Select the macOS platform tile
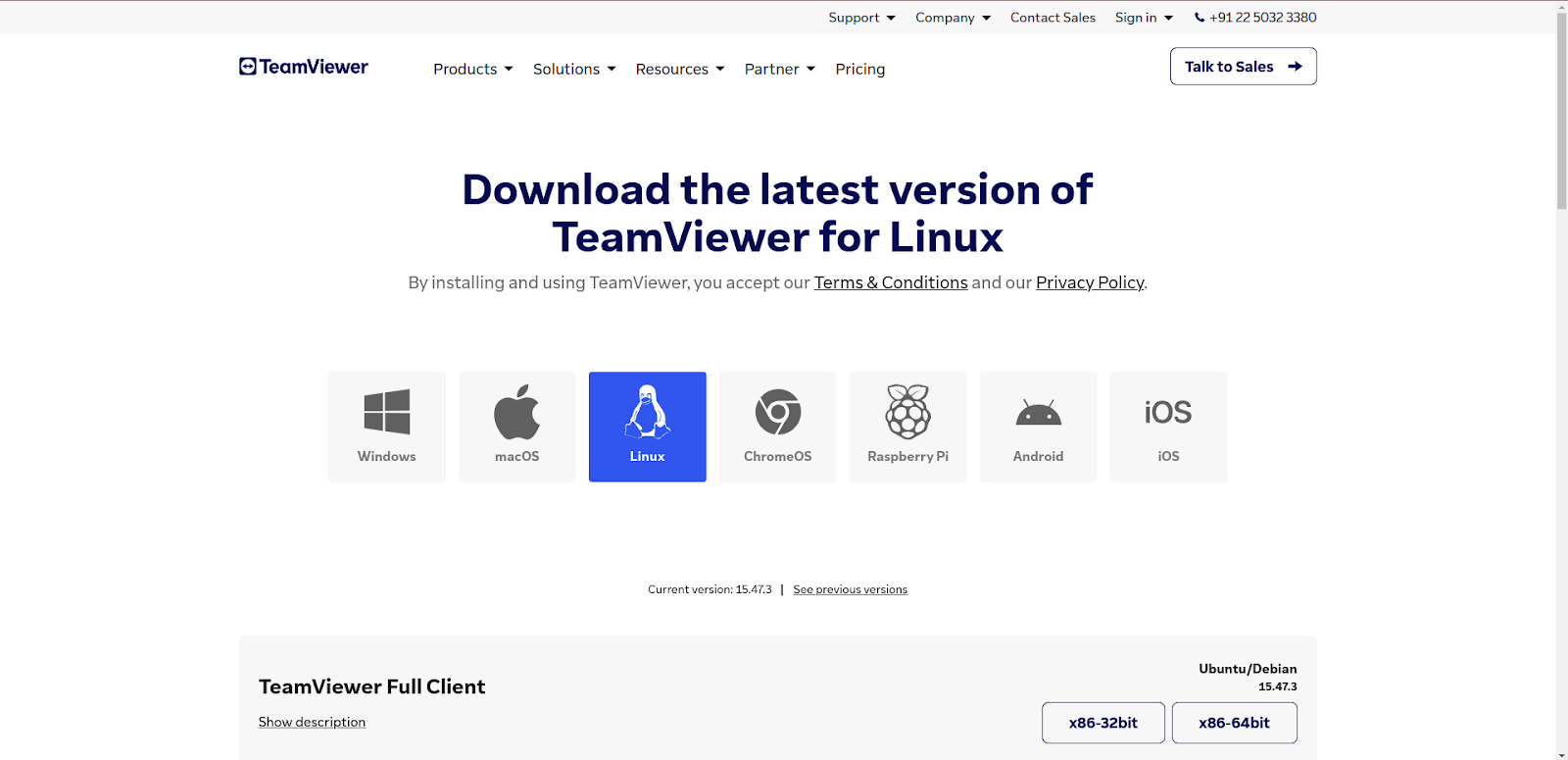 [517, 427]
